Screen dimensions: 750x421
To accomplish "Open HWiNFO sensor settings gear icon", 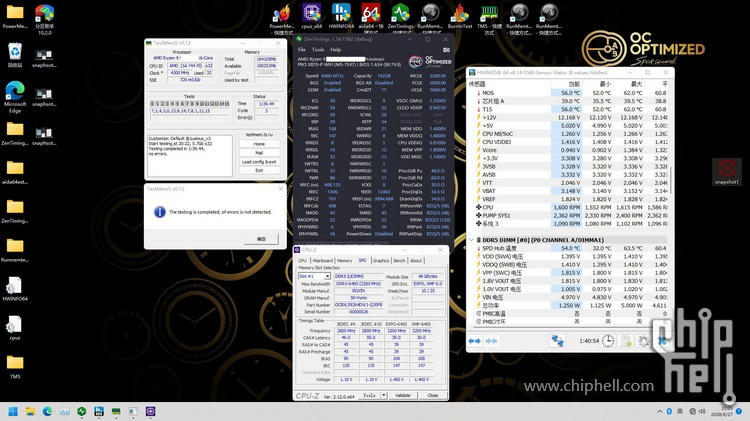I will tap(644, 341).
